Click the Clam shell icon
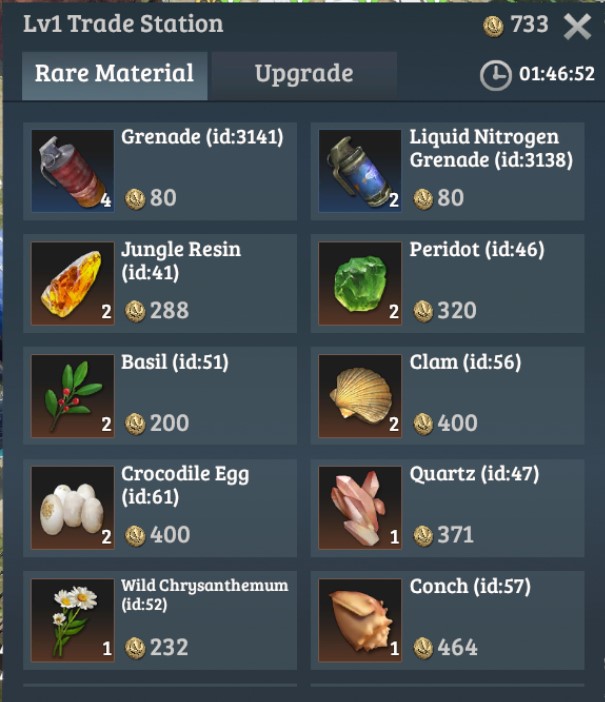The height and width of the screenshot is (702, 605). [x=360, y=396]
